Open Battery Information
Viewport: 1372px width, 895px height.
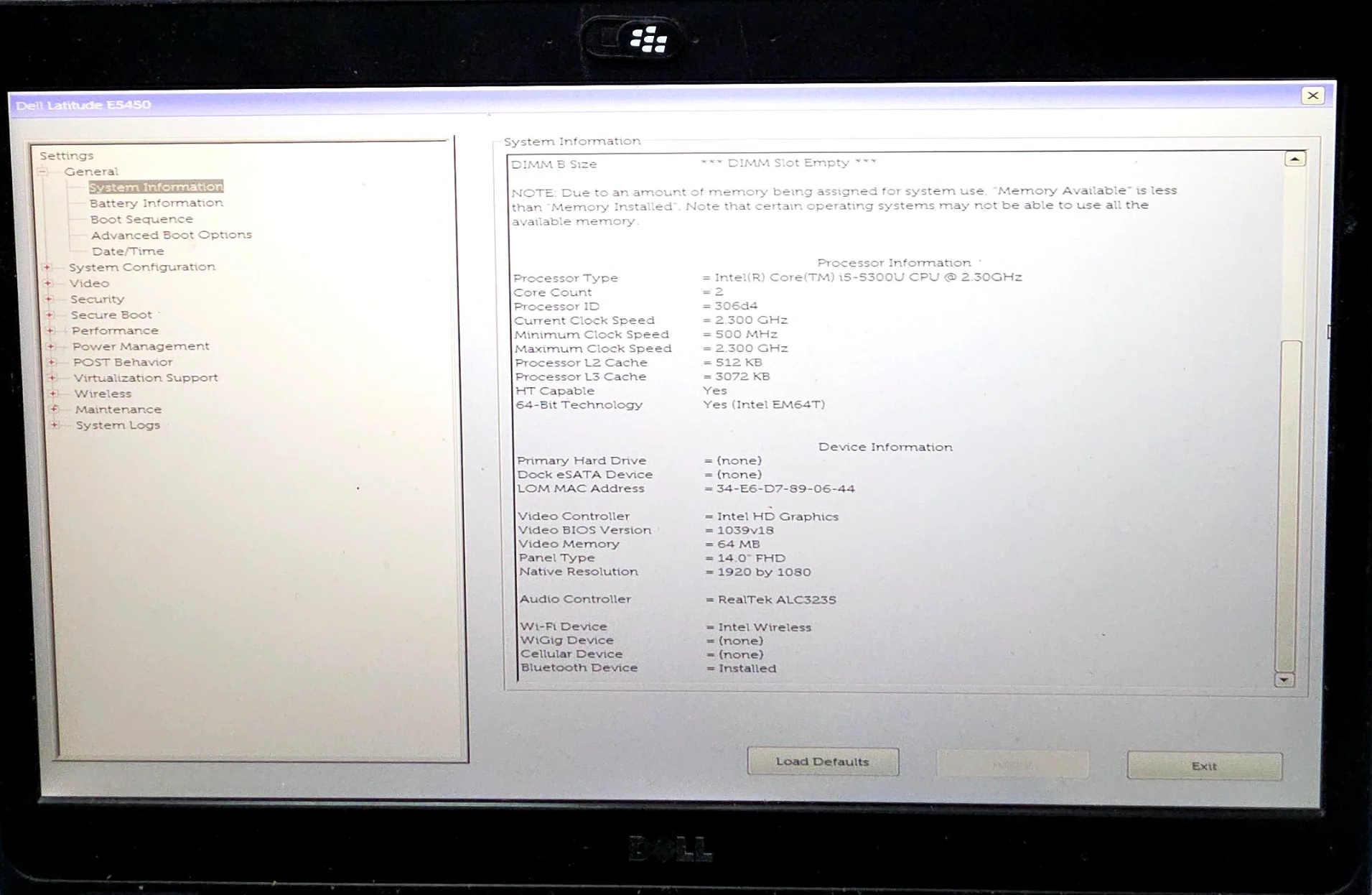coord(157,203)
